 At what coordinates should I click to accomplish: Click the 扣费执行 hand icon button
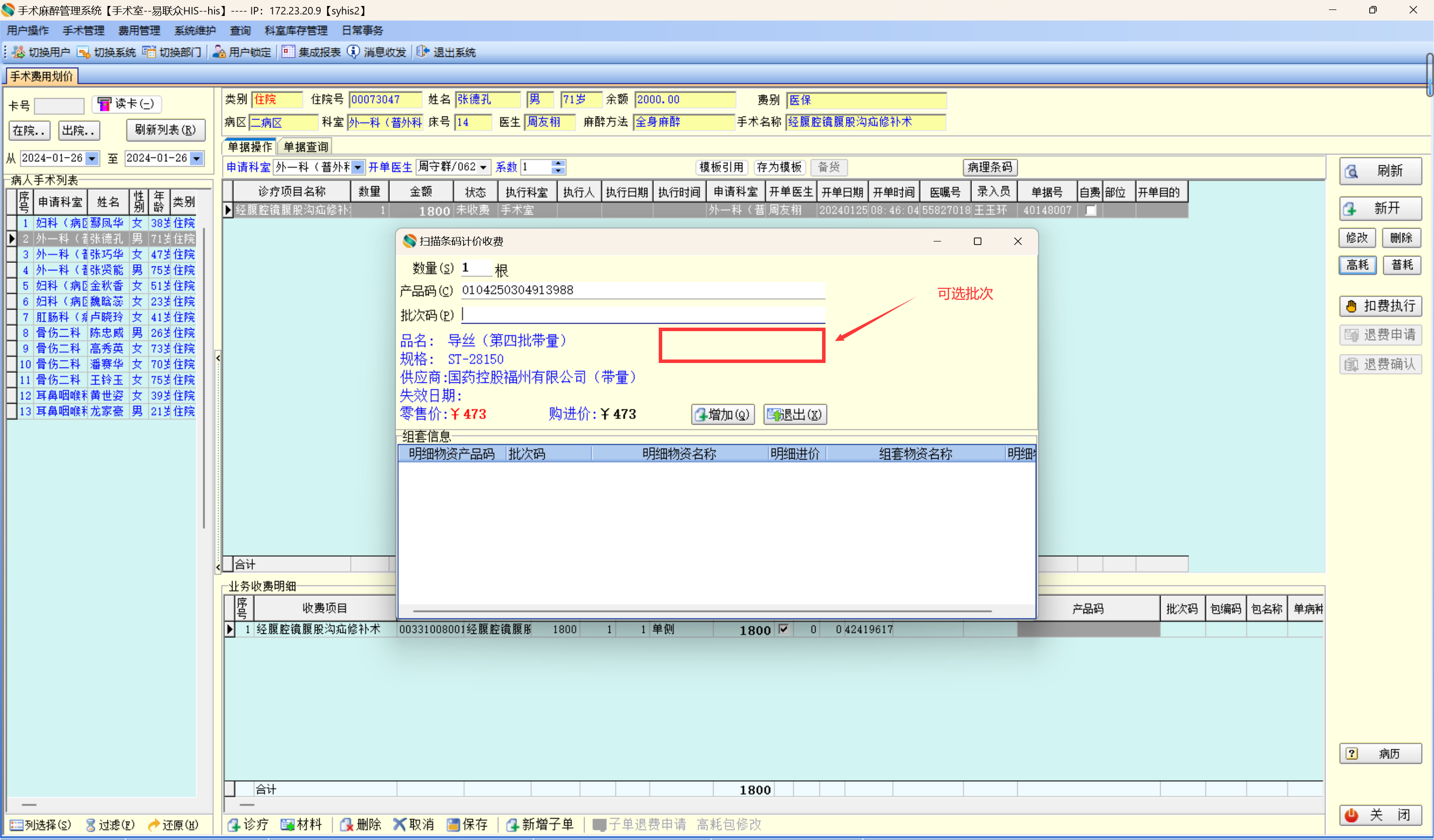1380,306
